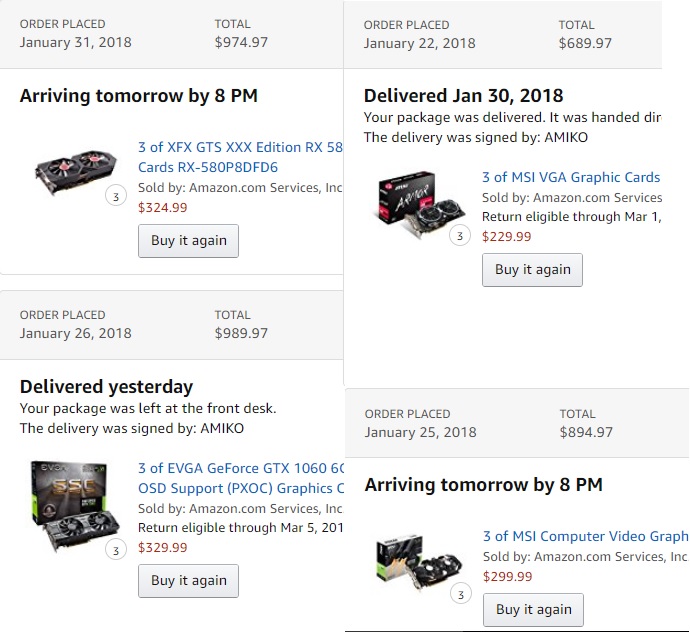
Task: Open the MSI Computer Video Graphics link
Action: click(585, 536)
